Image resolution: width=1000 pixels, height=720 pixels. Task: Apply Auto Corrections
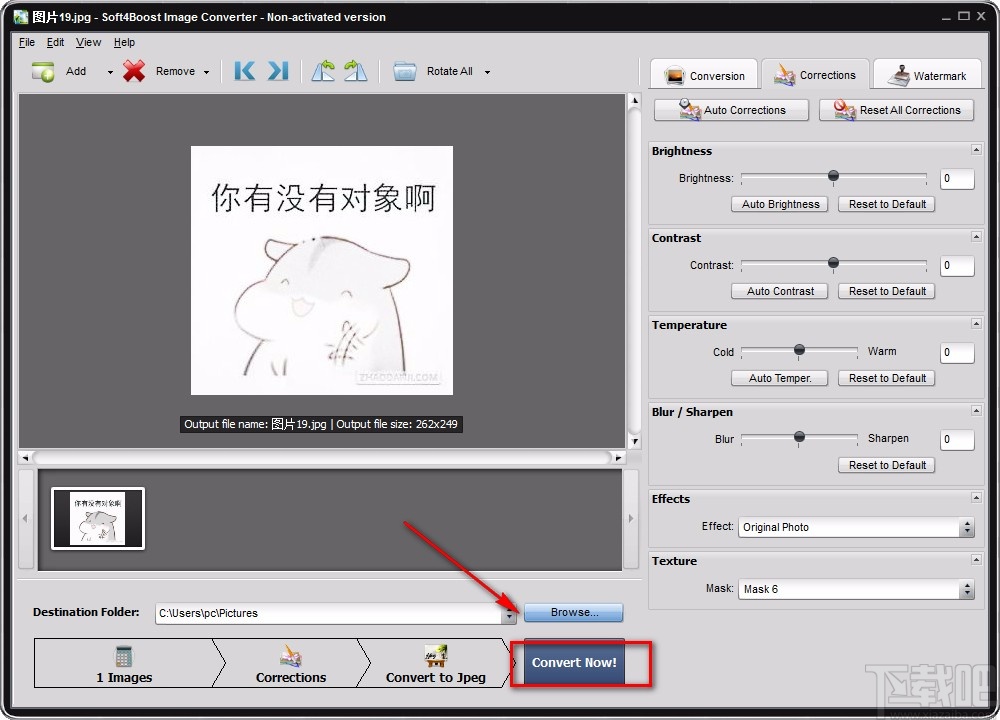point(730,110)
